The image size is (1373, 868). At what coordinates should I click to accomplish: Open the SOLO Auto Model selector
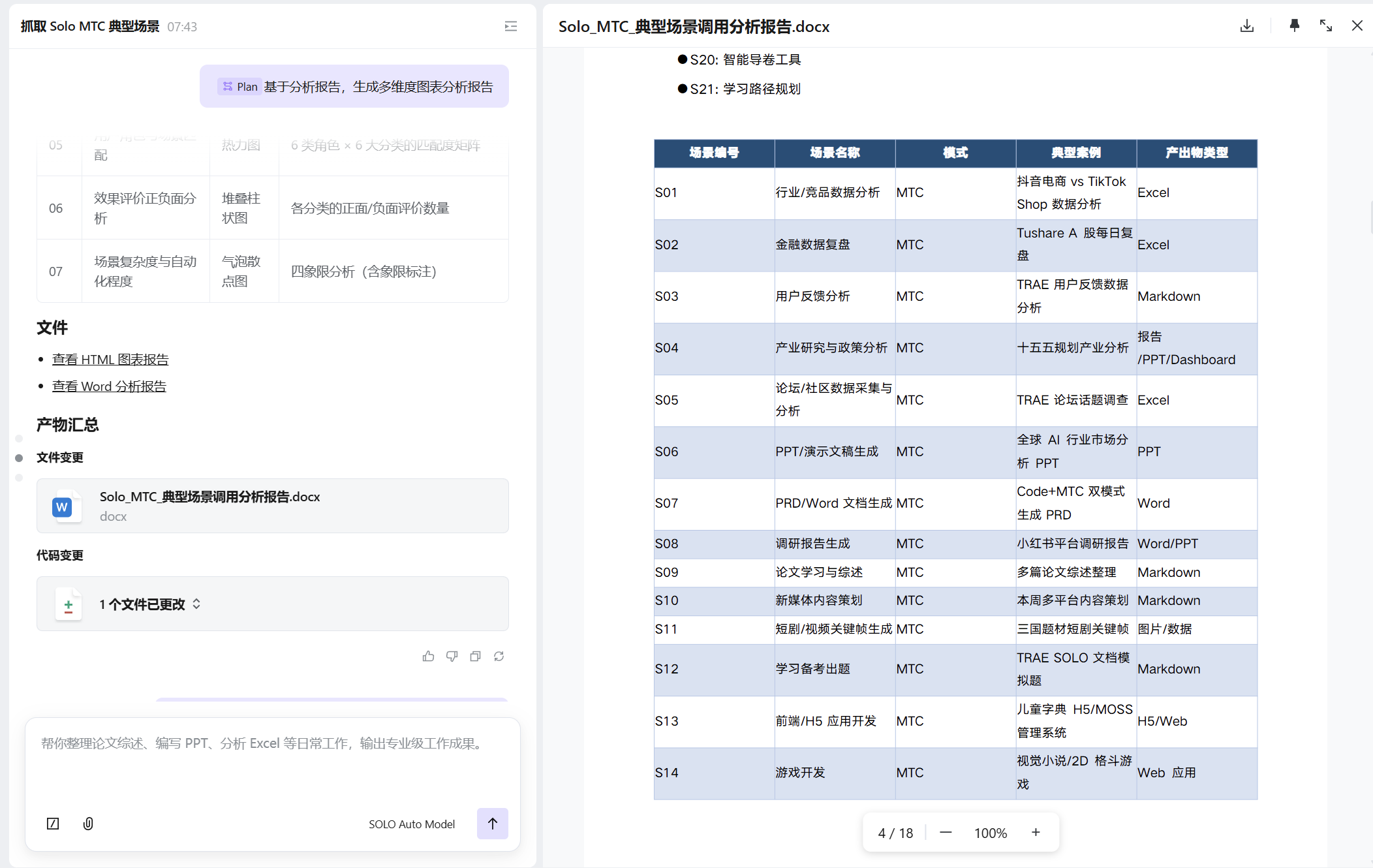[x=411, y=824]
